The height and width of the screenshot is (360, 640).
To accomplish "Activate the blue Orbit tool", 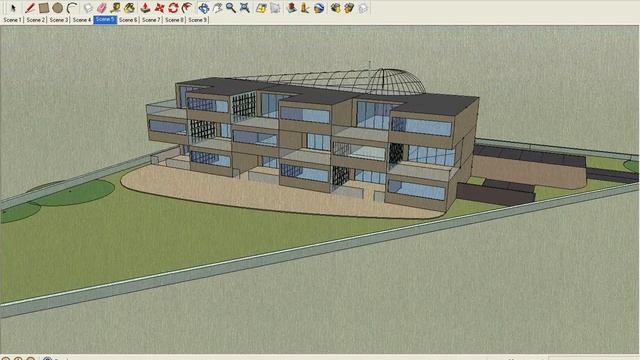I will pyautogui.click(x=203, y=8).
